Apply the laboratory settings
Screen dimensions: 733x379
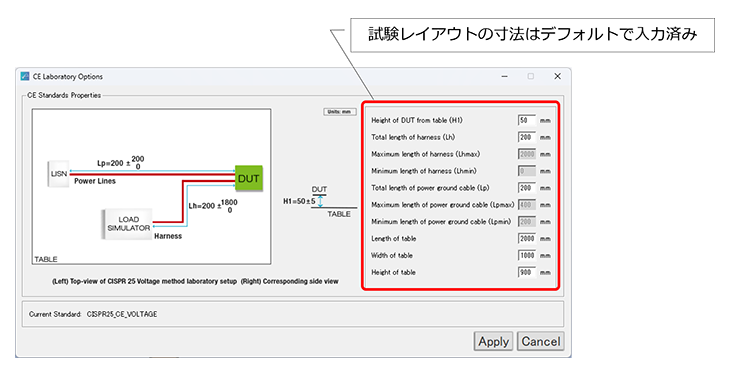493,341
